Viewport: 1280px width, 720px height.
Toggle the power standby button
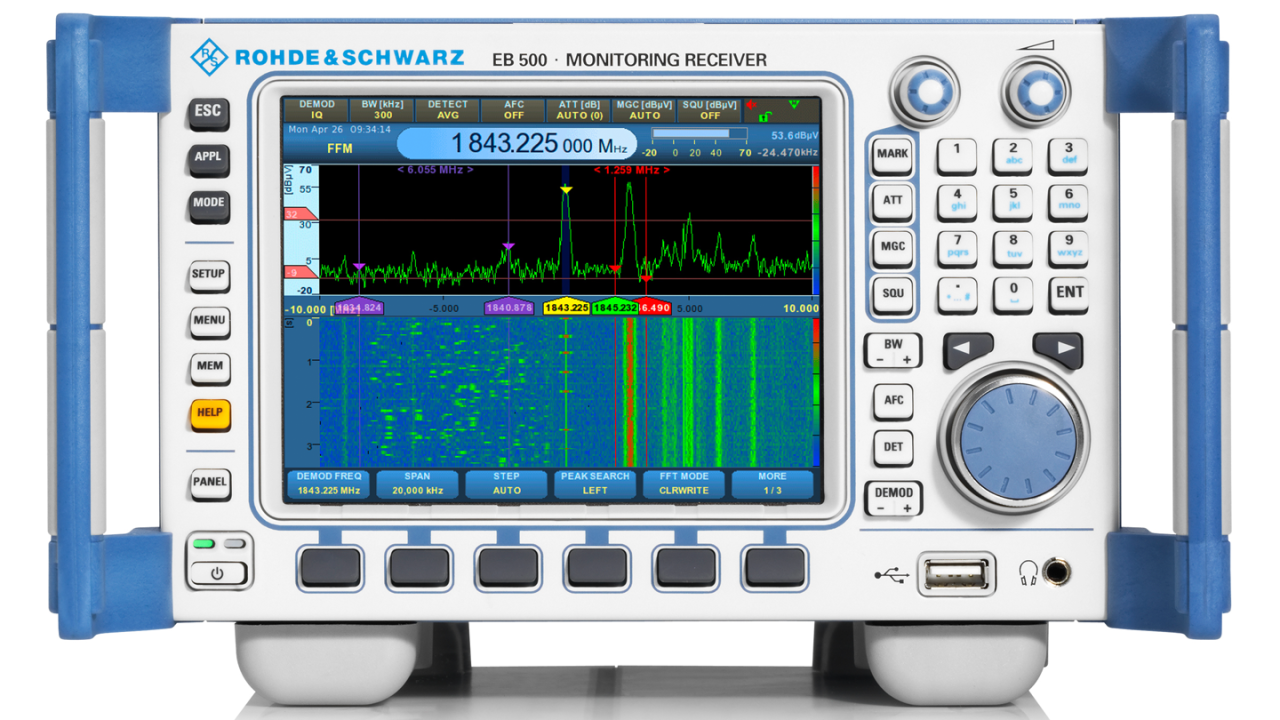219,574
